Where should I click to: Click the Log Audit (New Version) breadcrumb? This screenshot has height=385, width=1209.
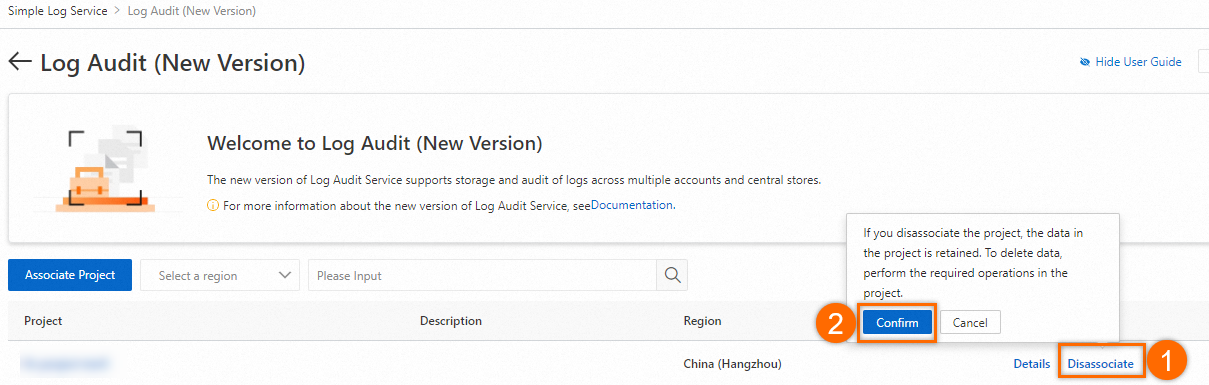[x=192, y=11]
